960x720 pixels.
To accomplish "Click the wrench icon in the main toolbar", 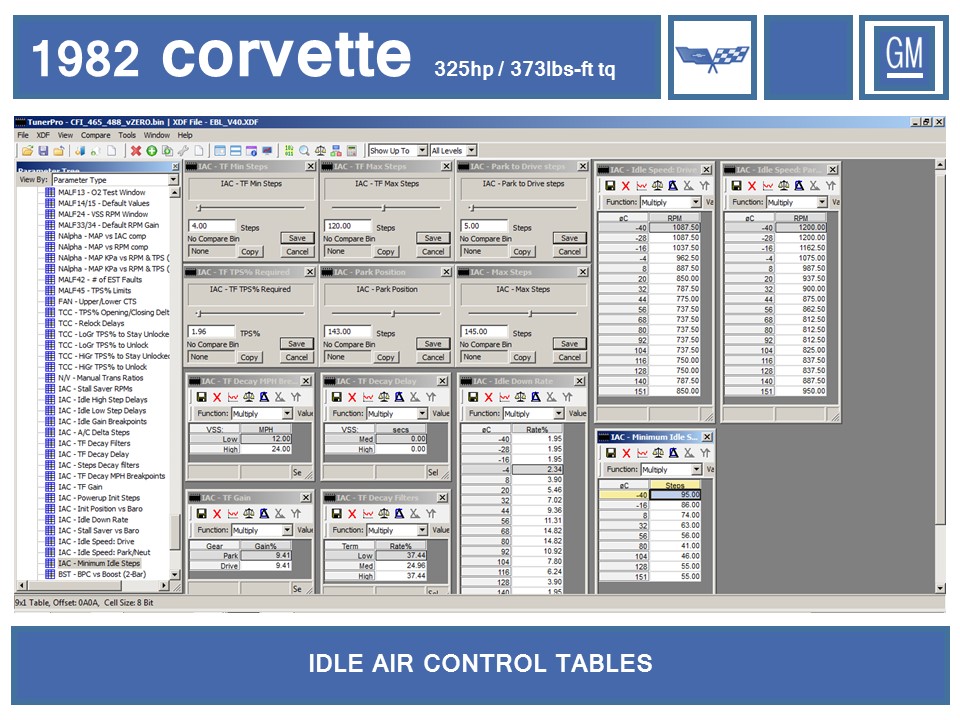I will pyautogui.click(x=183, y=151).
